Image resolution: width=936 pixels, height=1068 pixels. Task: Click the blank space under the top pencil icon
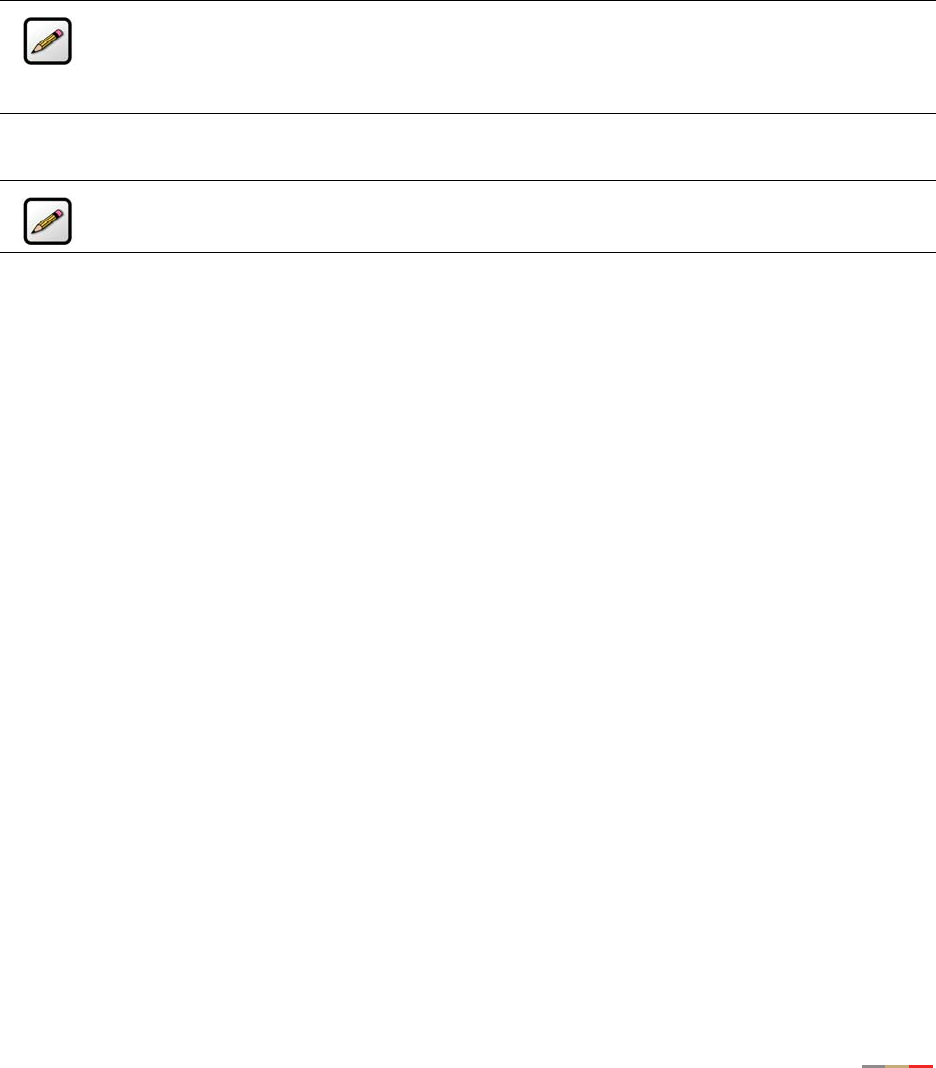pos(48,89)
